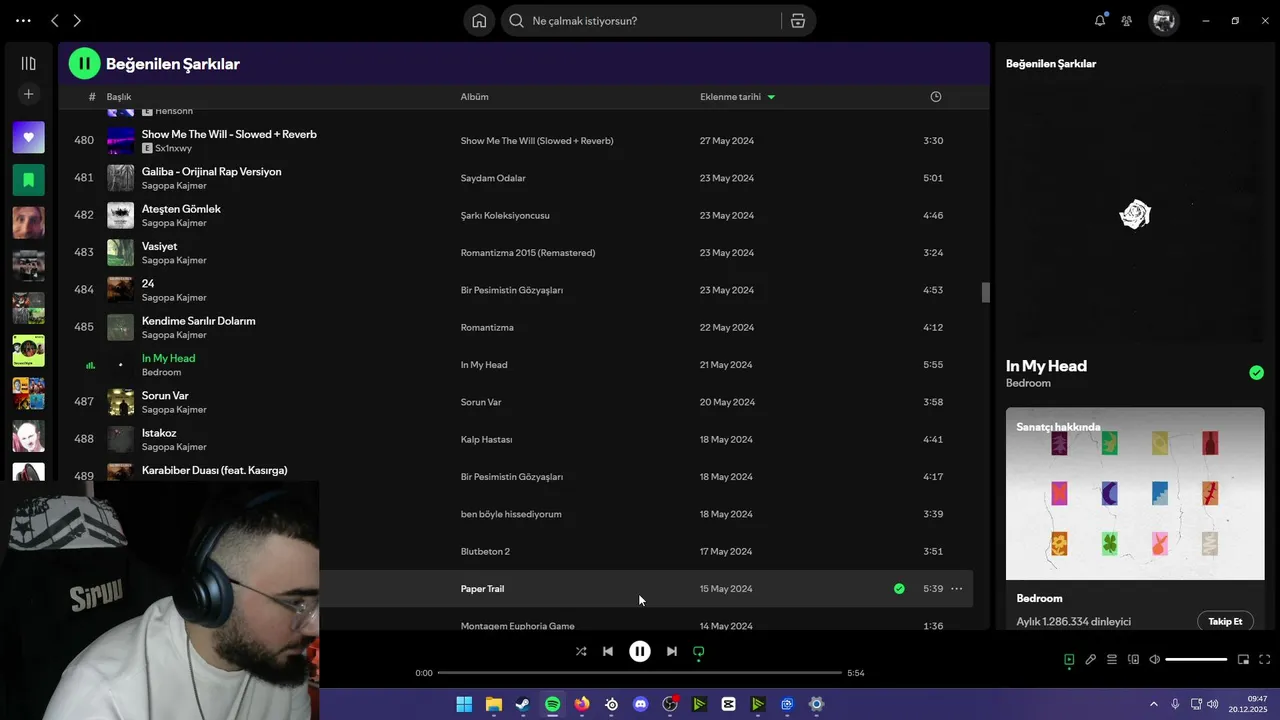Click Sorun Var album cover thumbnail
Screen dimensions: 1280x720
(x=120, y=402)
